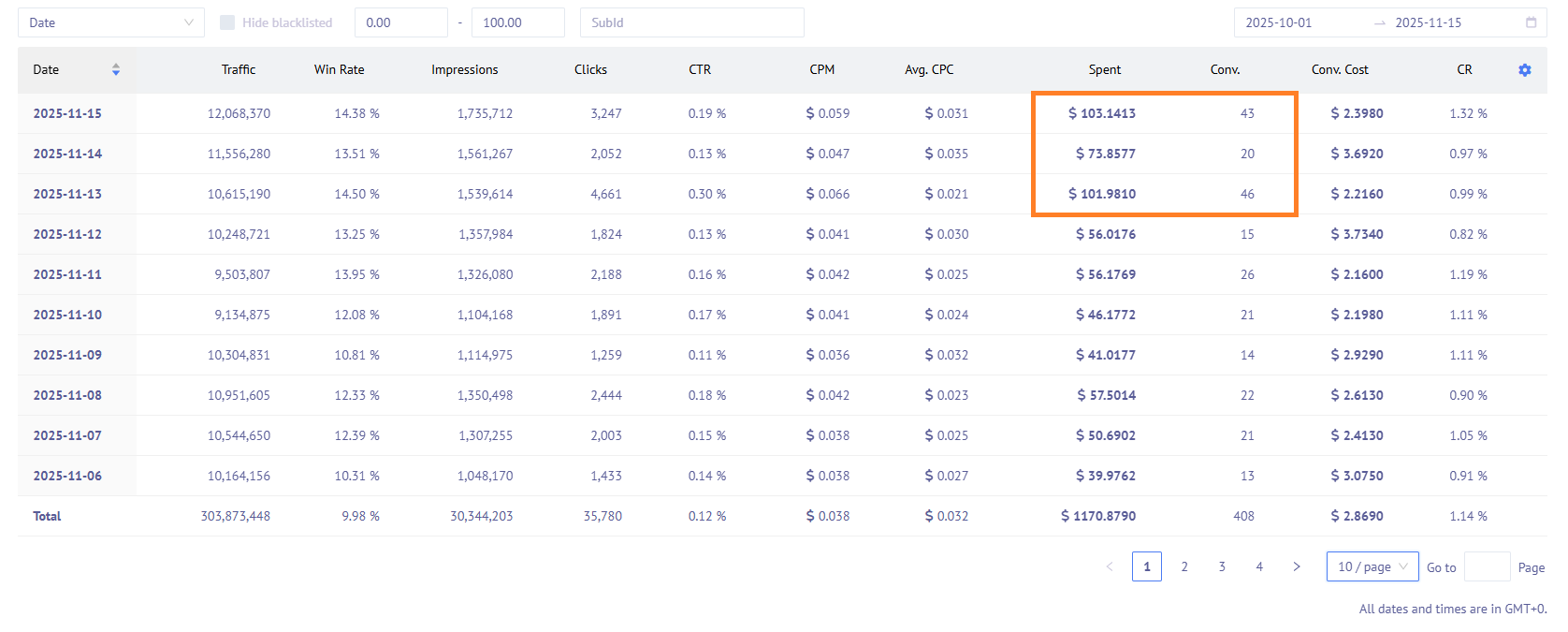Click the Spent column header
Image resolution: width=1568 pixels, height=632 pixels.
tap(1104, 70)
